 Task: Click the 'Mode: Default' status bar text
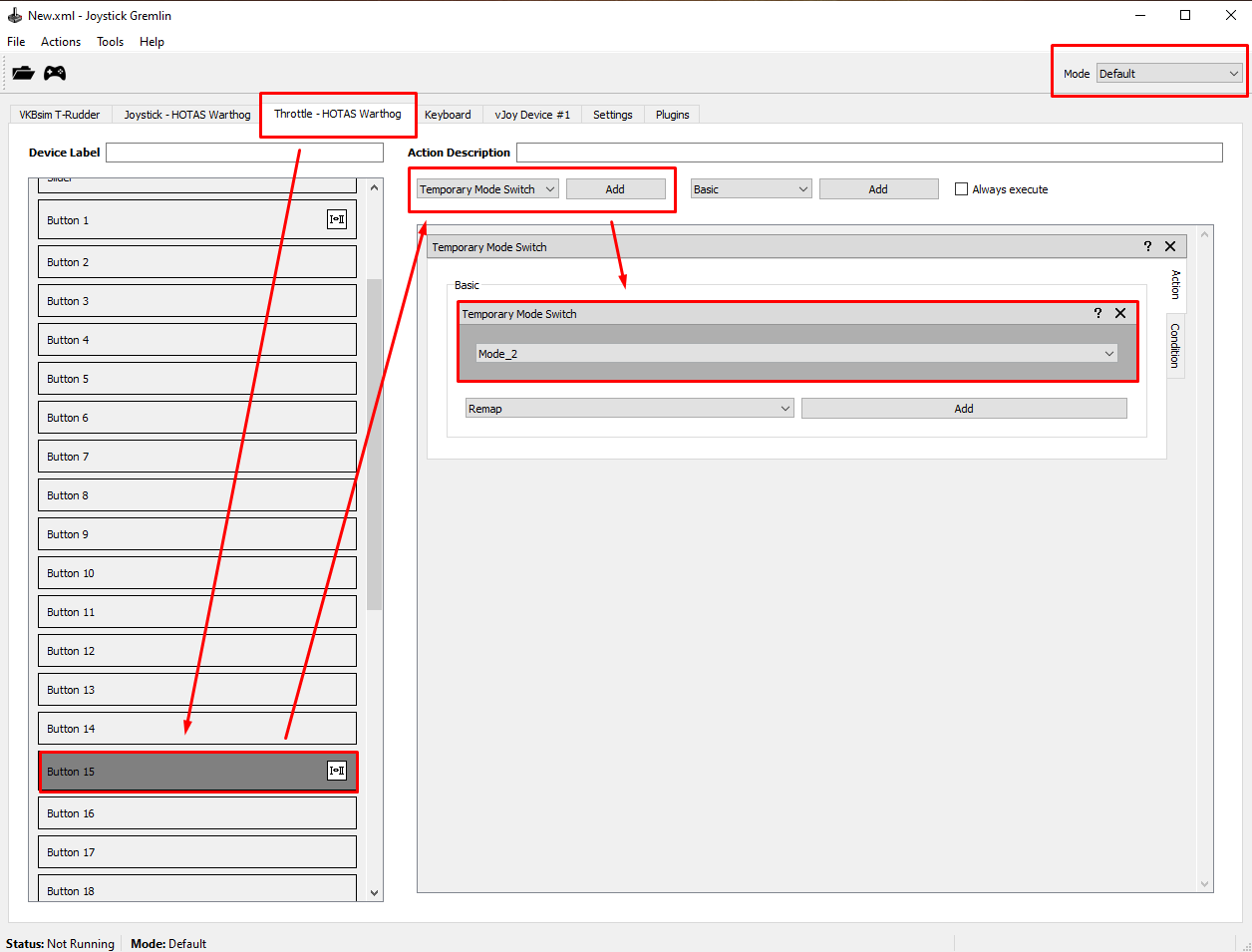168,944
